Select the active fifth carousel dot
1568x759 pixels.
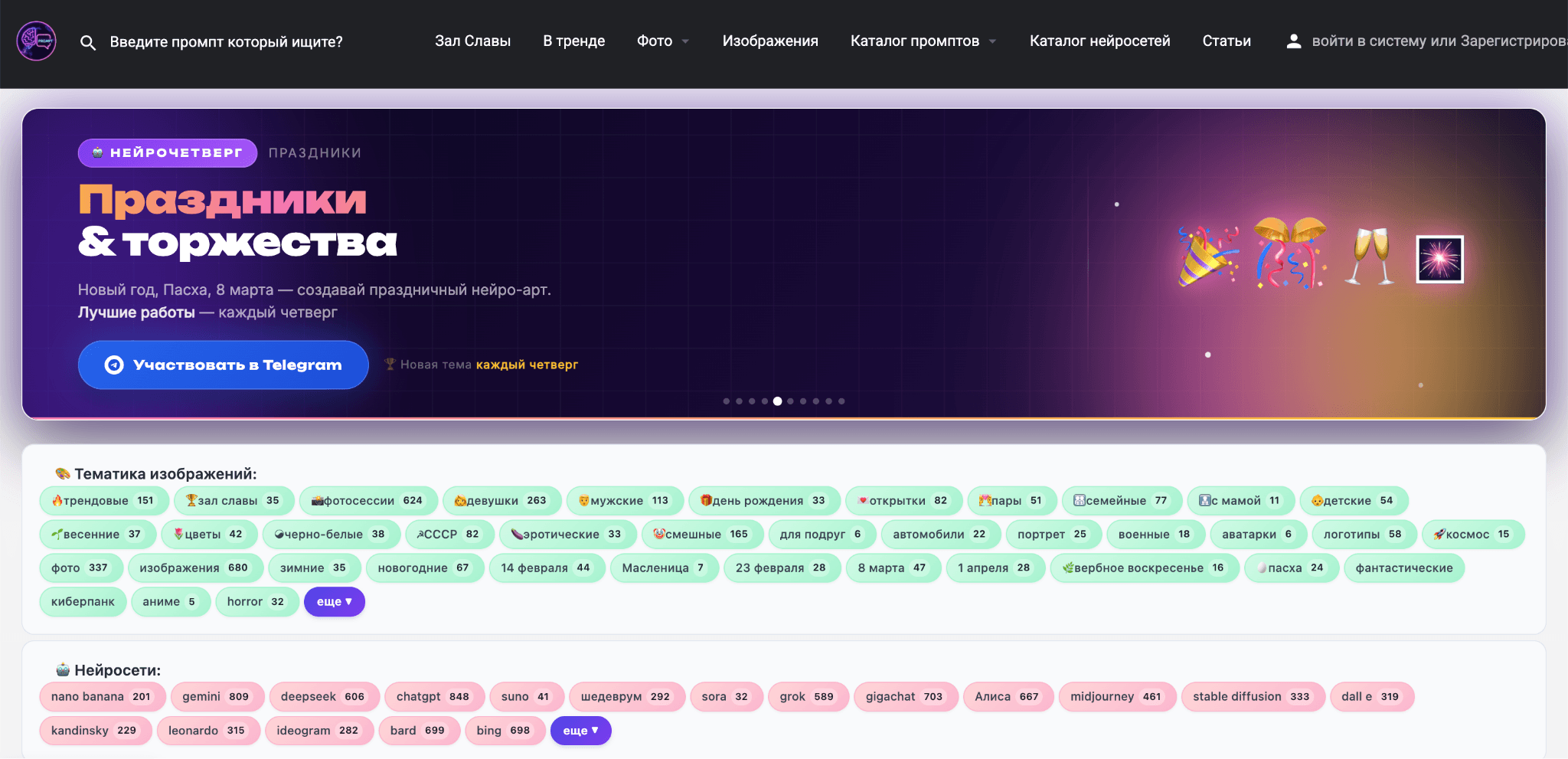[777, 401]
